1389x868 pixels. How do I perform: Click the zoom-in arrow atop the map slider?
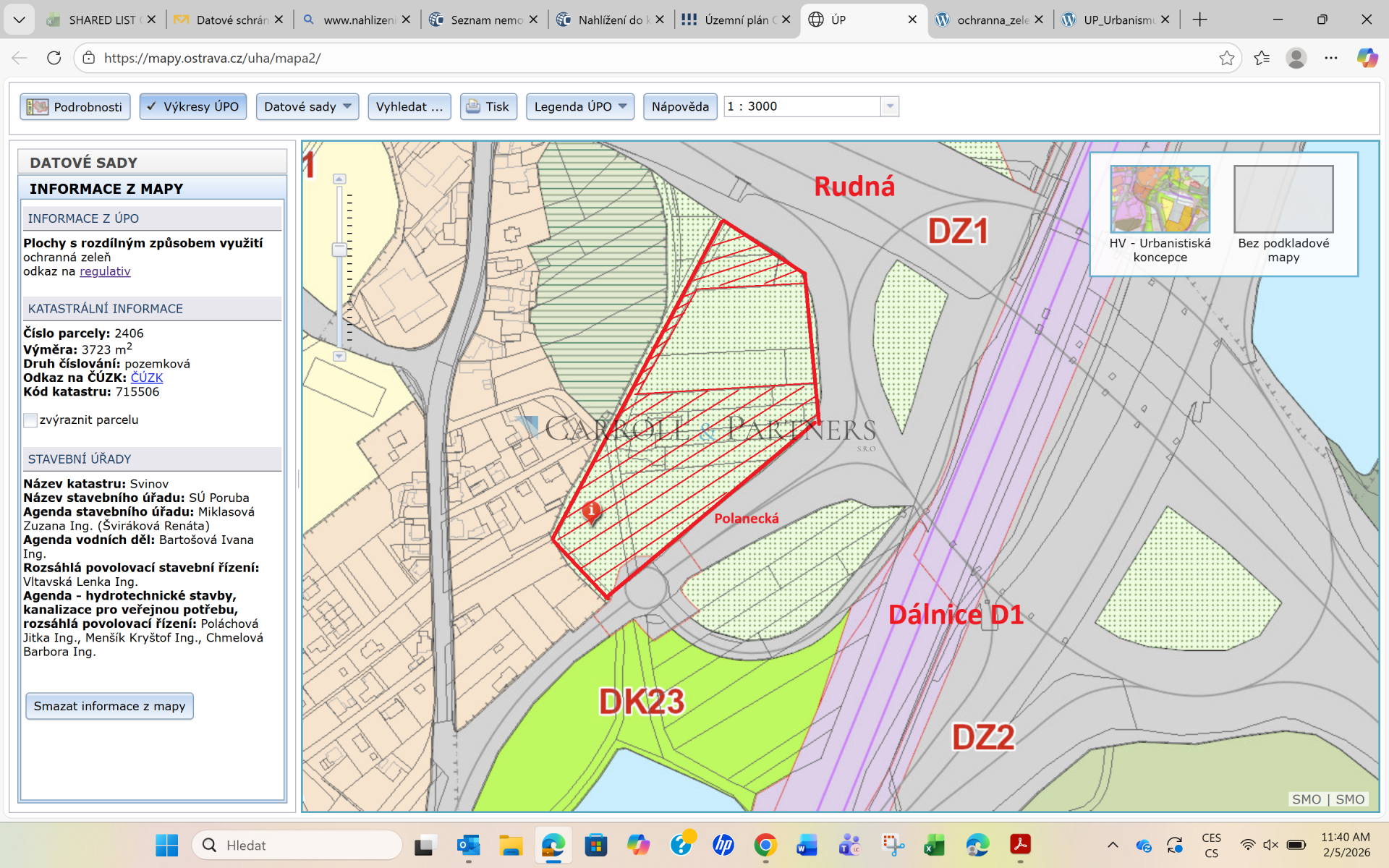point(339,179)
